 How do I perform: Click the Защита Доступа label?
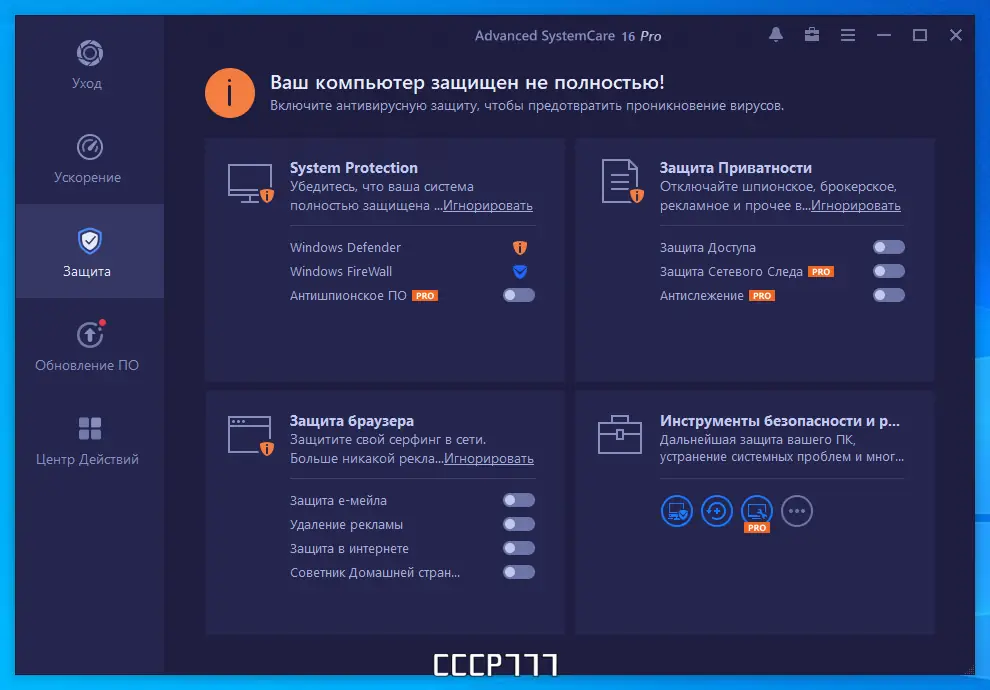708,247
